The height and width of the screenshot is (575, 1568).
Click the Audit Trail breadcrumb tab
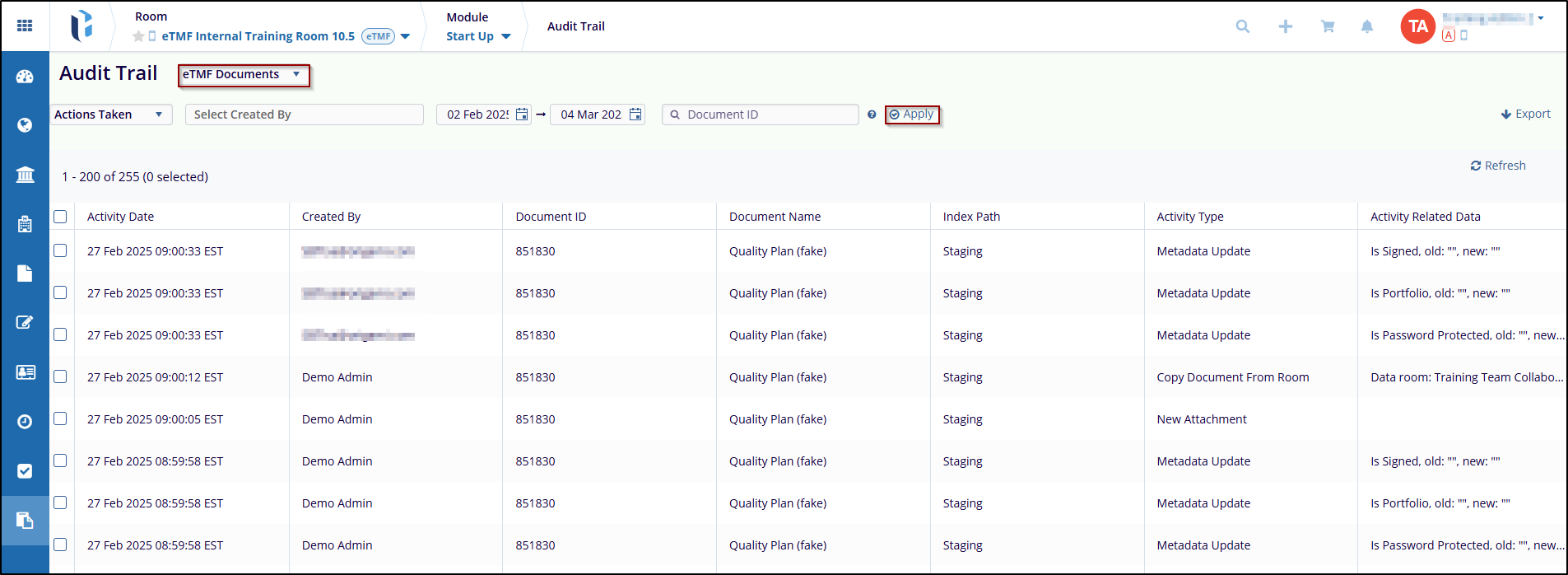(575, 26)
